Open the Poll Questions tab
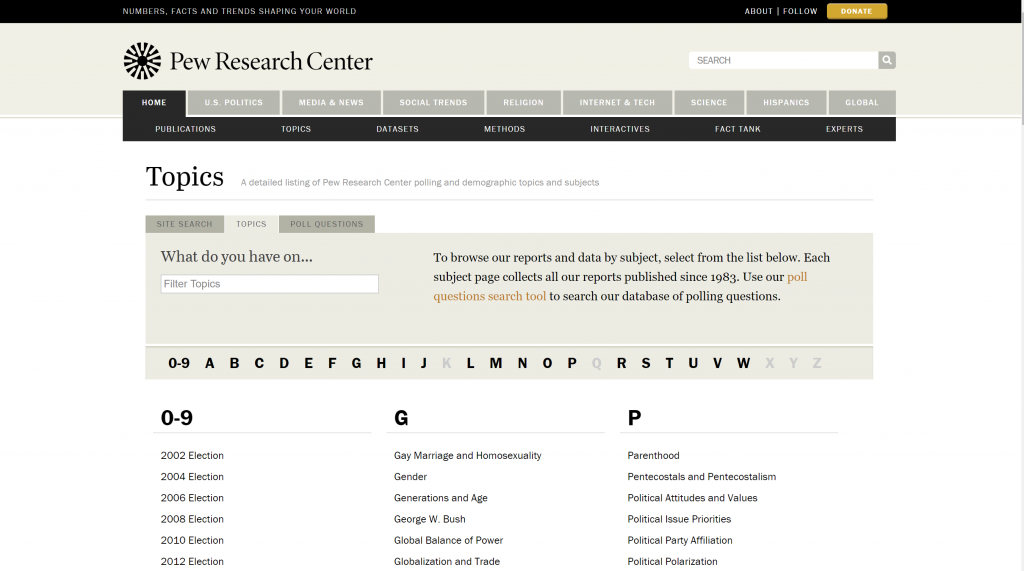Viewport: 1024px width, 571px height. coord(326,224)
